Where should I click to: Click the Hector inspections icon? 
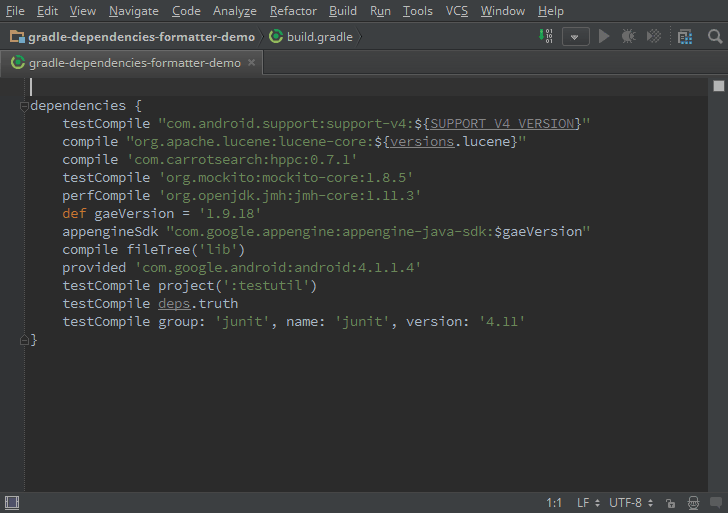pyautogui.click(x=693, y=503)
